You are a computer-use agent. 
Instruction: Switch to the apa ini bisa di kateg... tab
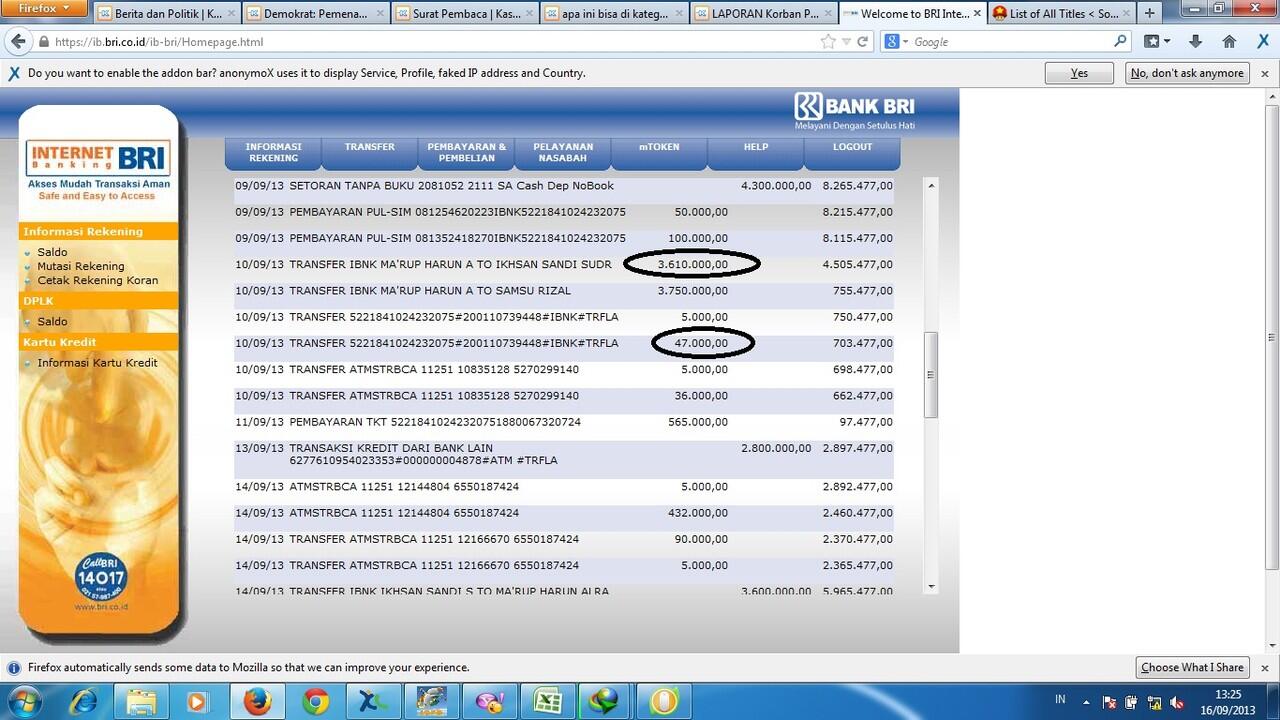tap(614, 14)
